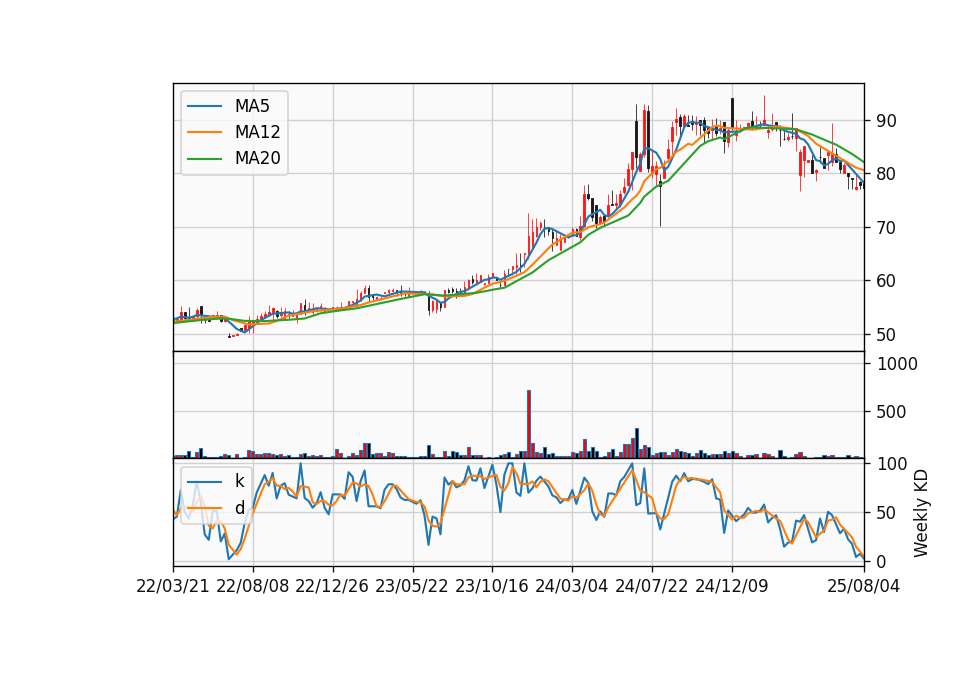Click the green MA20 legend line sample
The image size is (960, 690).
point(204,159)
